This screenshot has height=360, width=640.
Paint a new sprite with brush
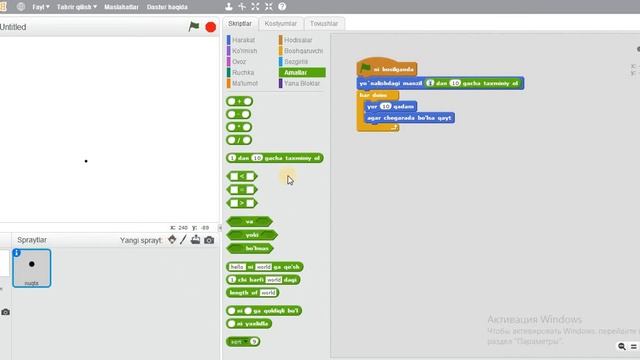click(x=183, y=240)
